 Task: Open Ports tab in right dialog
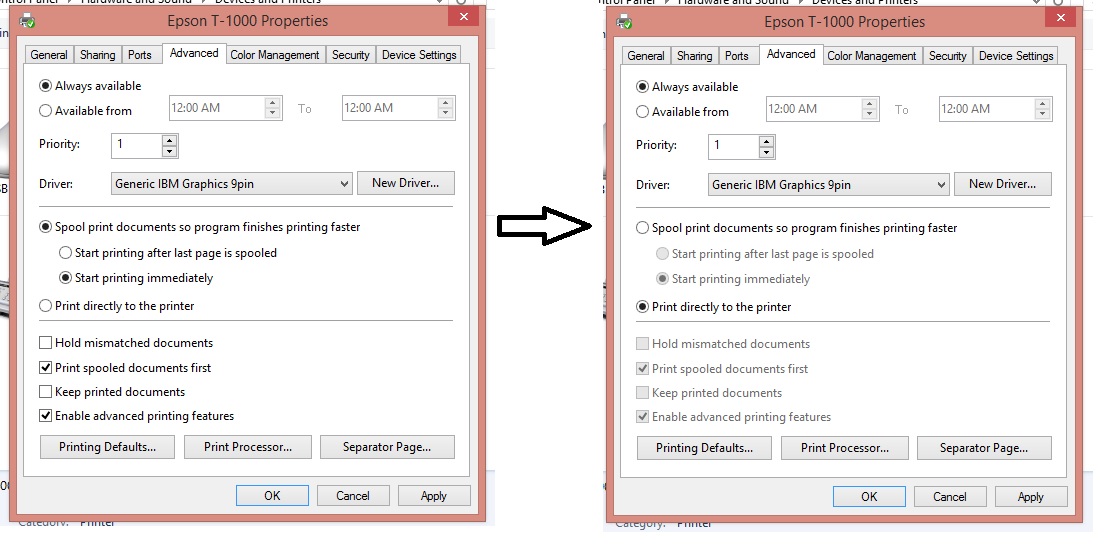pos(737,56)
